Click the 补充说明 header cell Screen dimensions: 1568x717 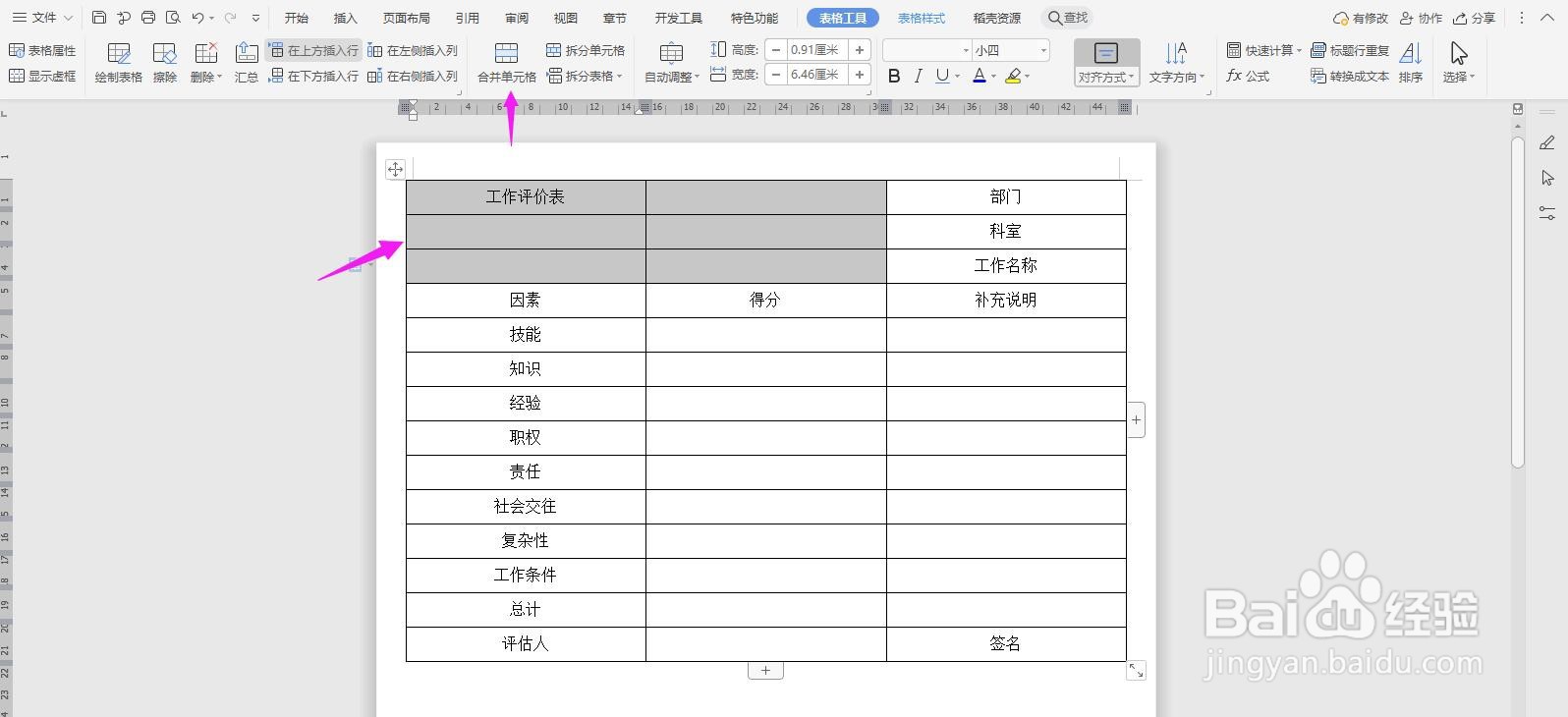click(1006, 300)
